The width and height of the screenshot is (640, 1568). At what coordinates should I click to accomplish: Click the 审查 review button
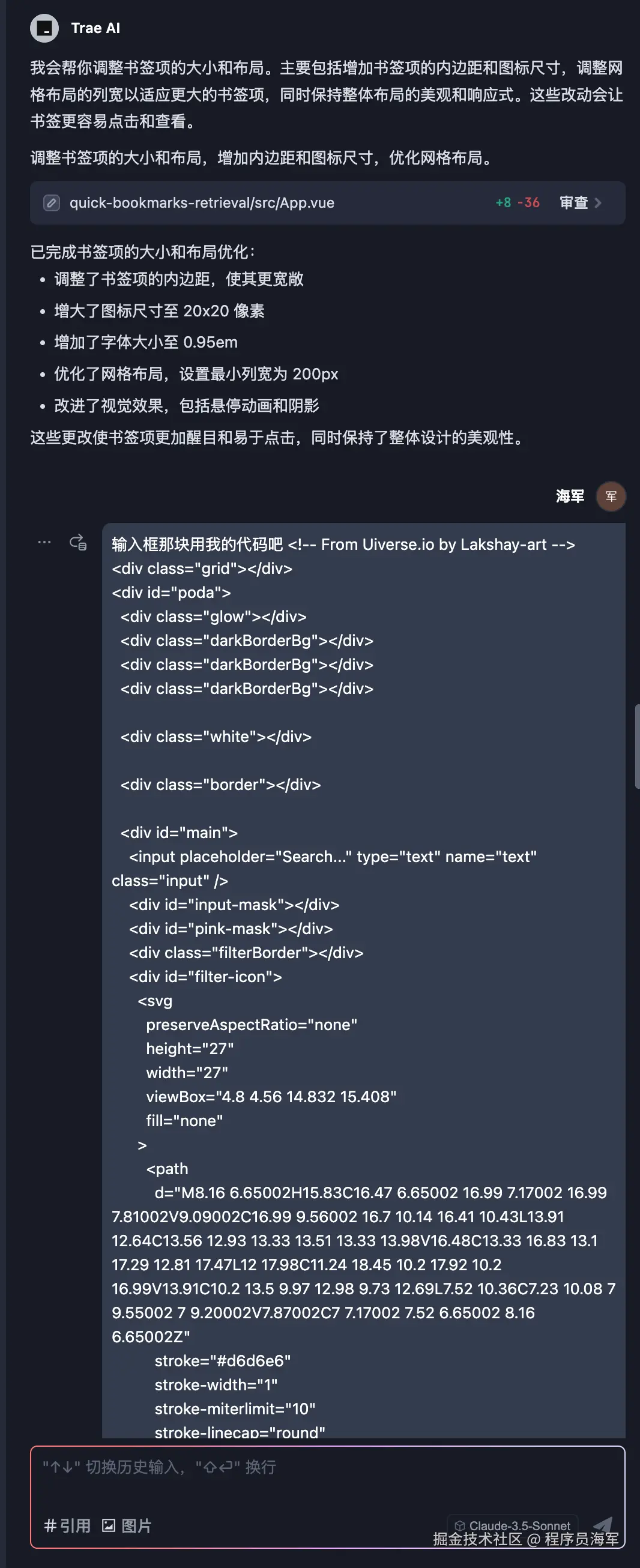coord(573,203)
